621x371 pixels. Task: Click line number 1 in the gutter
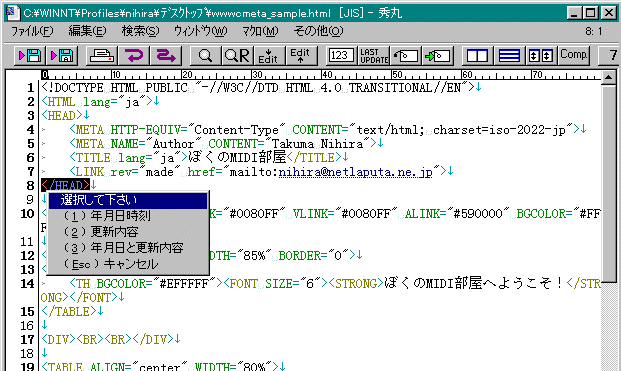(30, 88)
